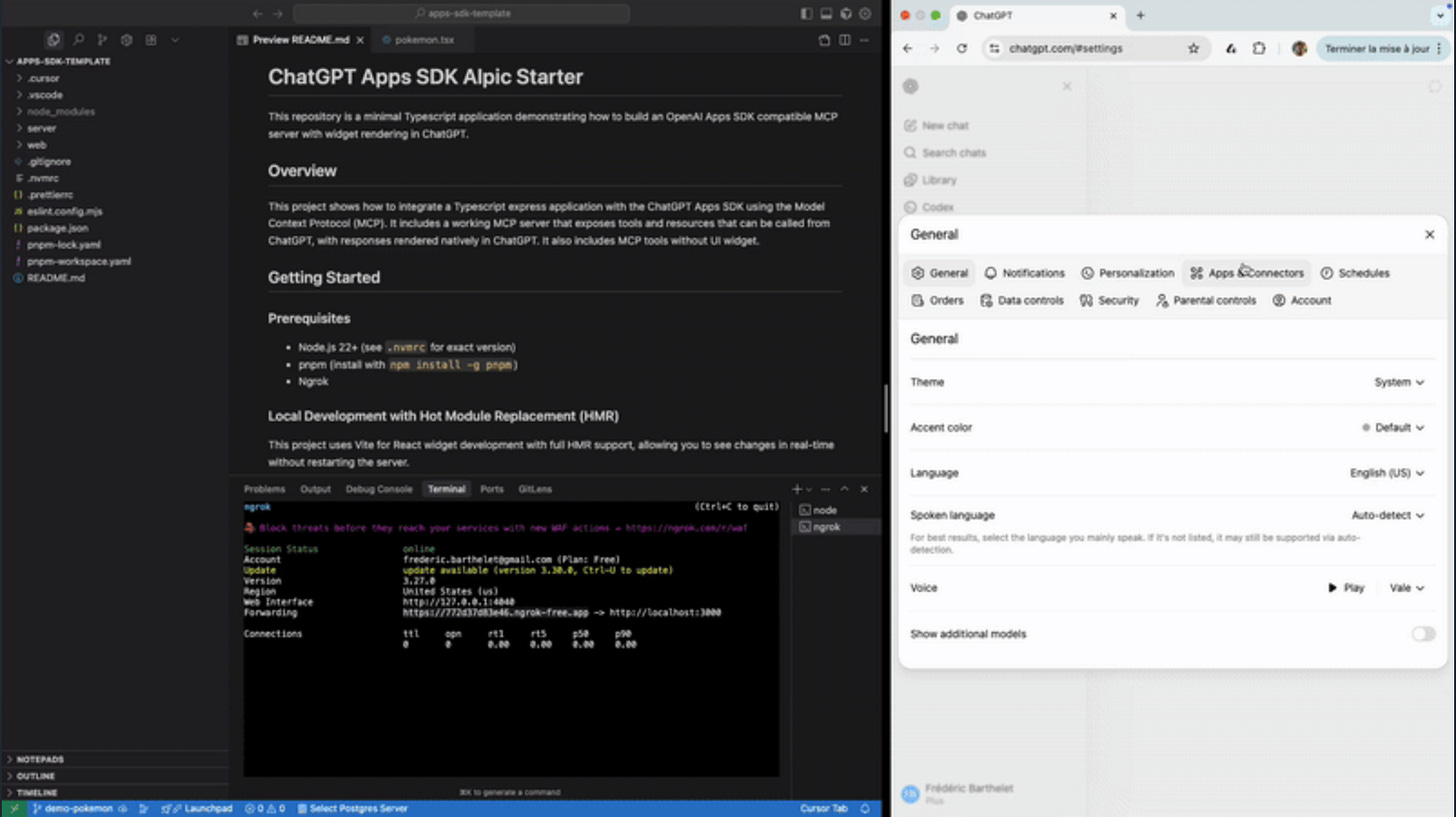
Task: Open Security settings tab
Action: (1109, 300)
